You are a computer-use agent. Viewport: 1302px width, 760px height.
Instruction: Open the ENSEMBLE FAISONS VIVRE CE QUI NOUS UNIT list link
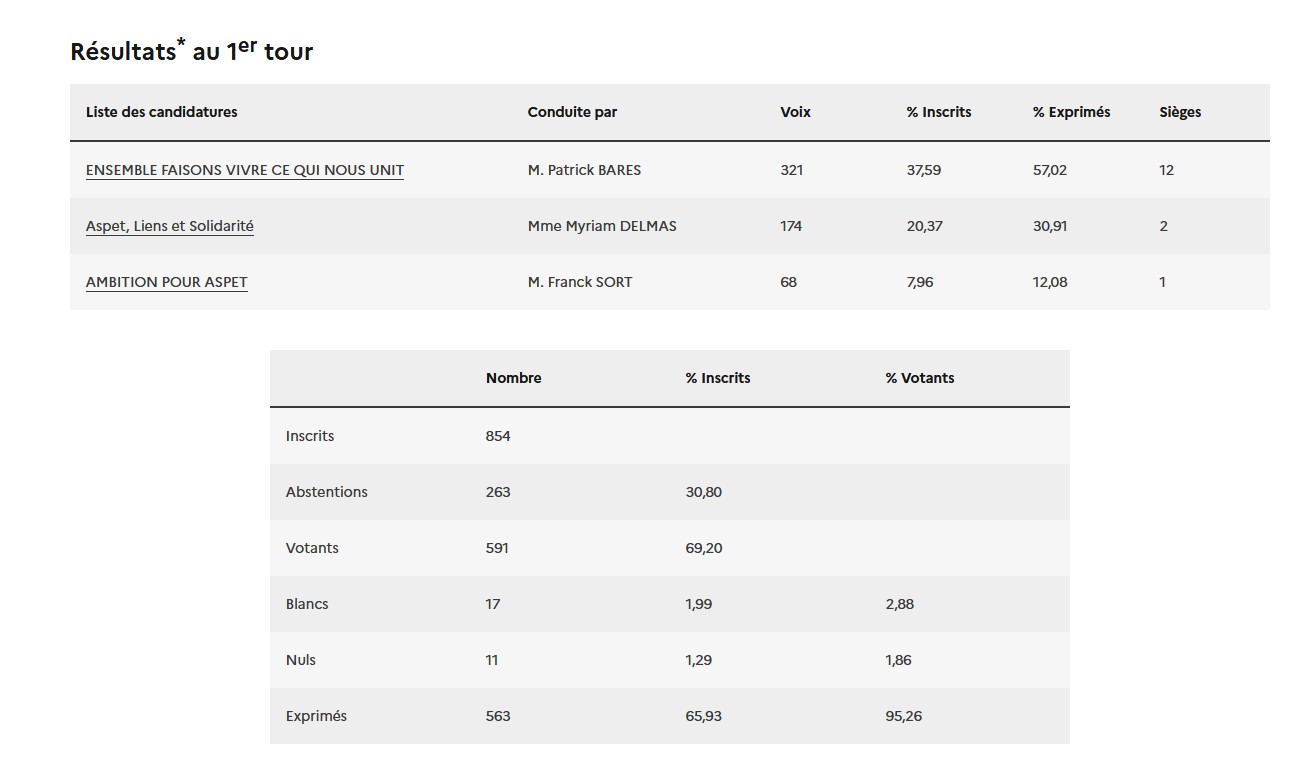click(245, 170)
